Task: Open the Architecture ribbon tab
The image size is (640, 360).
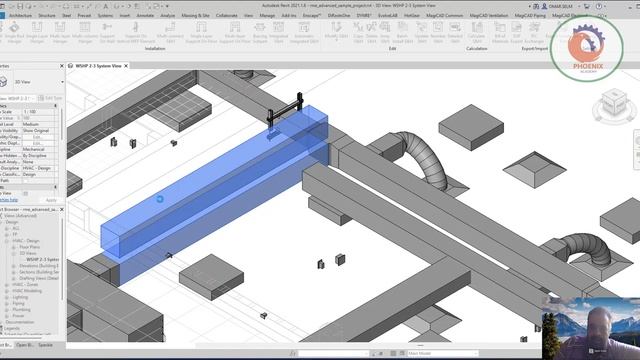Action: click(20, 16)
